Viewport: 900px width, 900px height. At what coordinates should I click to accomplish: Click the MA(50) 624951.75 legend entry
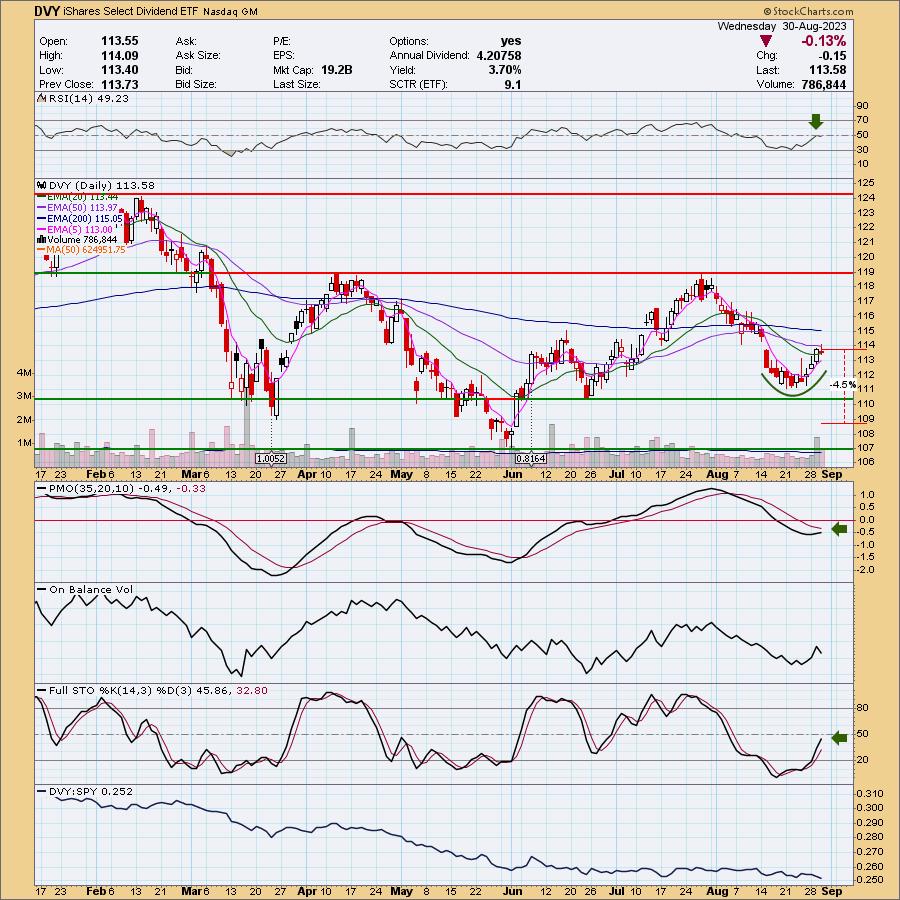(86, 250)
